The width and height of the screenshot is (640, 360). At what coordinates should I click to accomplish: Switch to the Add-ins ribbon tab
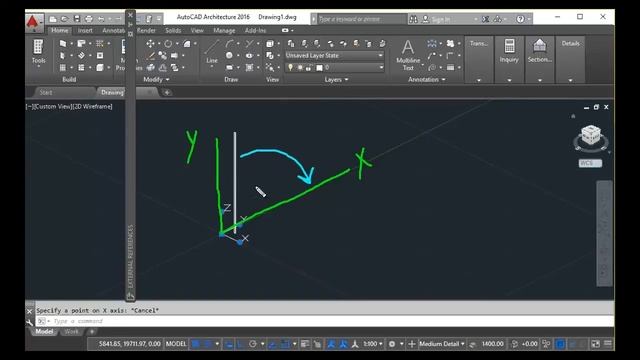click(x=256, y=31)
